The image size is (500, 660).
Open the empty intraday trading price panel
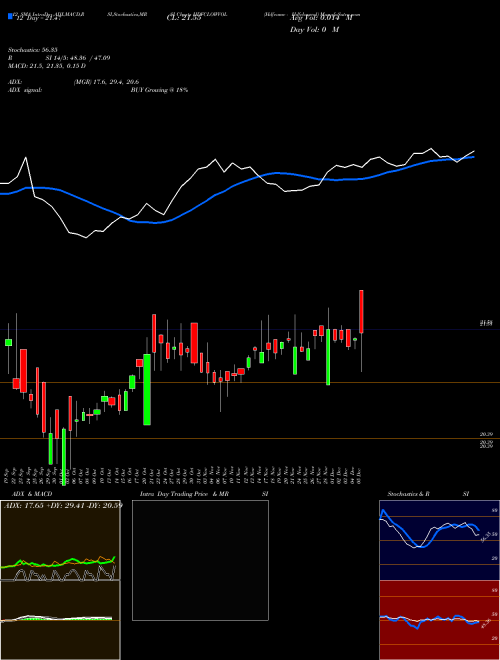[x=200, y=560]
